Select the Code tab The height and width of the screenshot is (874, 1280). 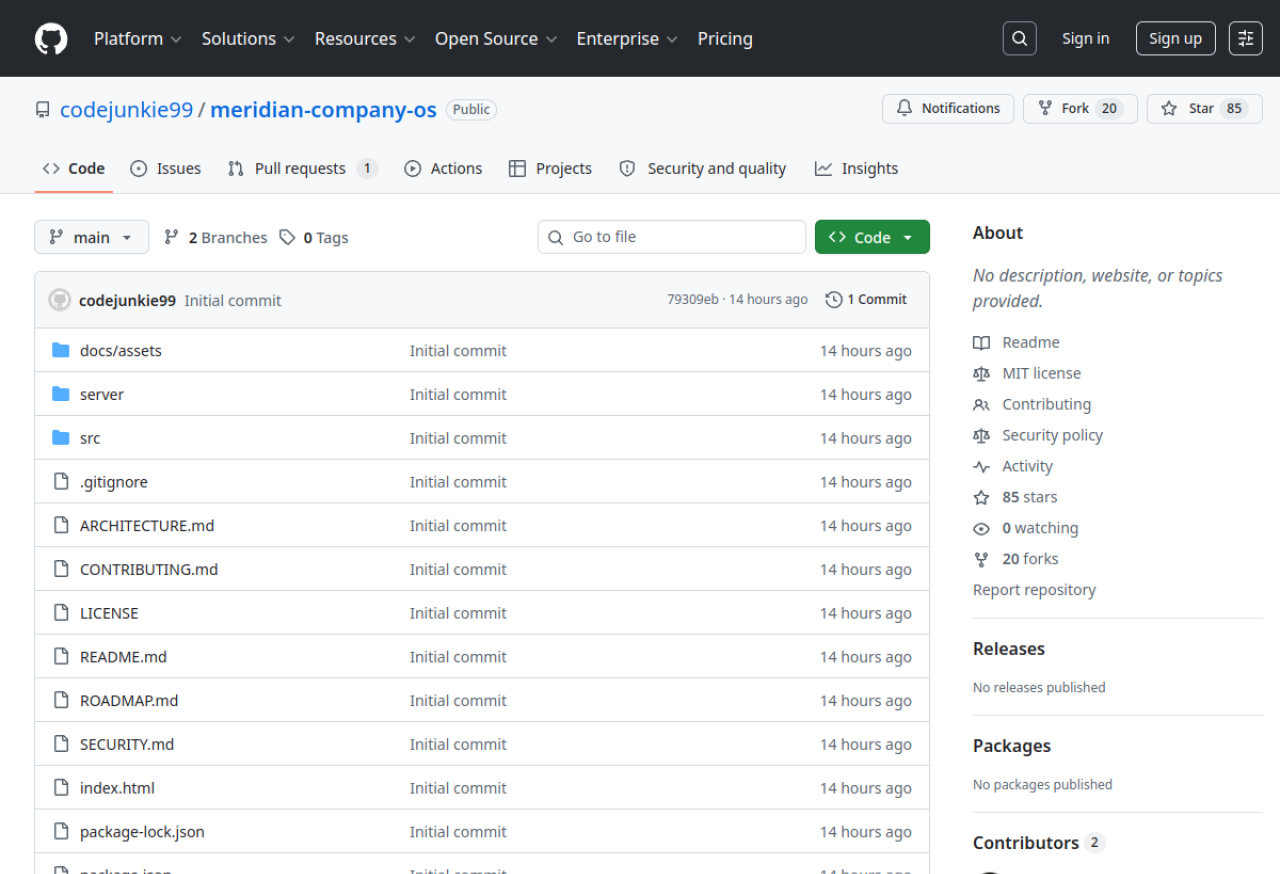(74, 169)
